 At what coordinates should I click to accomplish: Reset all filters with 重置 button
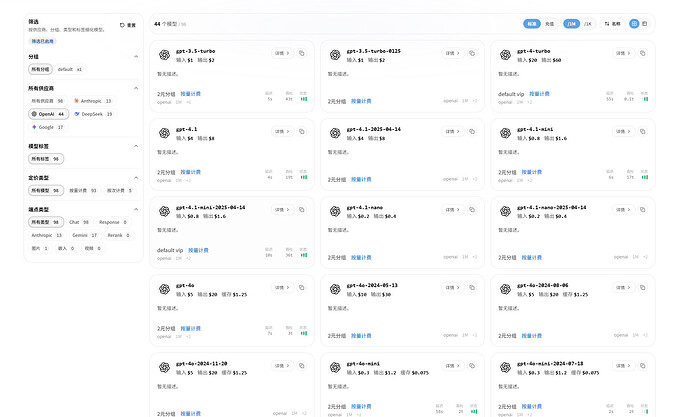tap(128, 26)
